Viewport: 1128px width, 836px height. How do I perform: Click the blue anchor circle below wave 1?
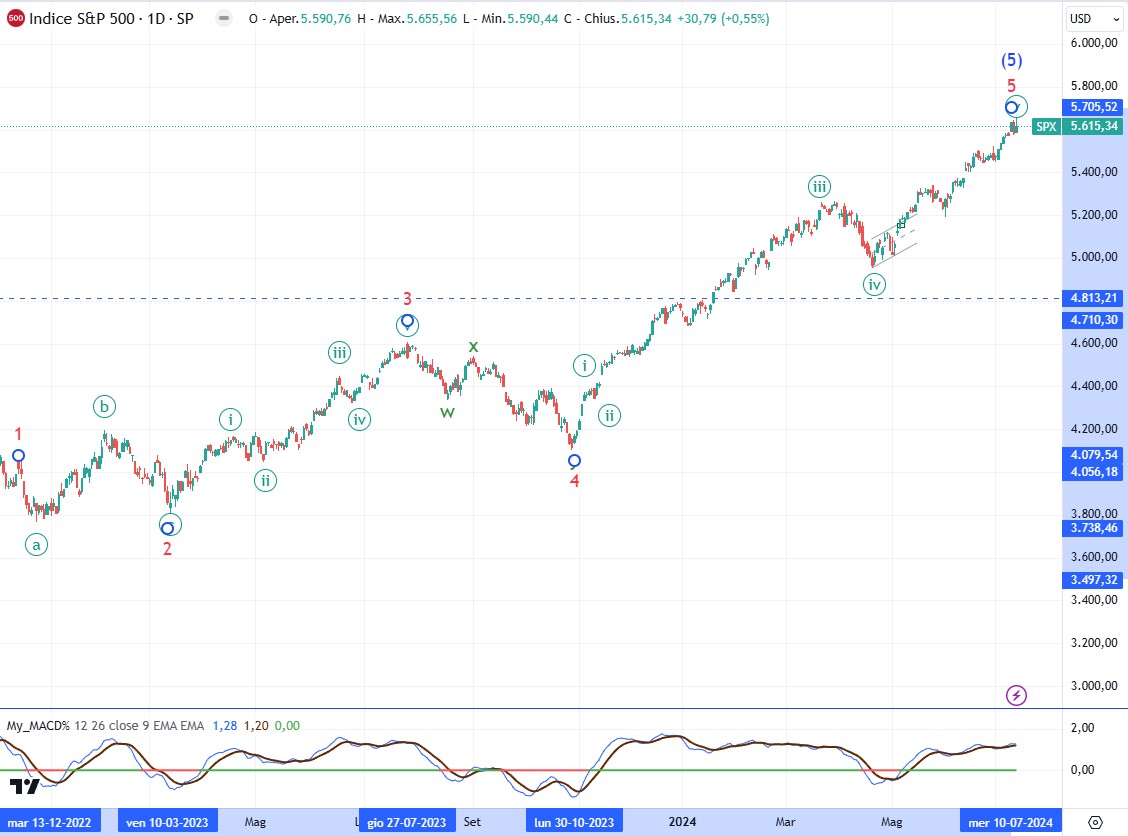(19, 455)
